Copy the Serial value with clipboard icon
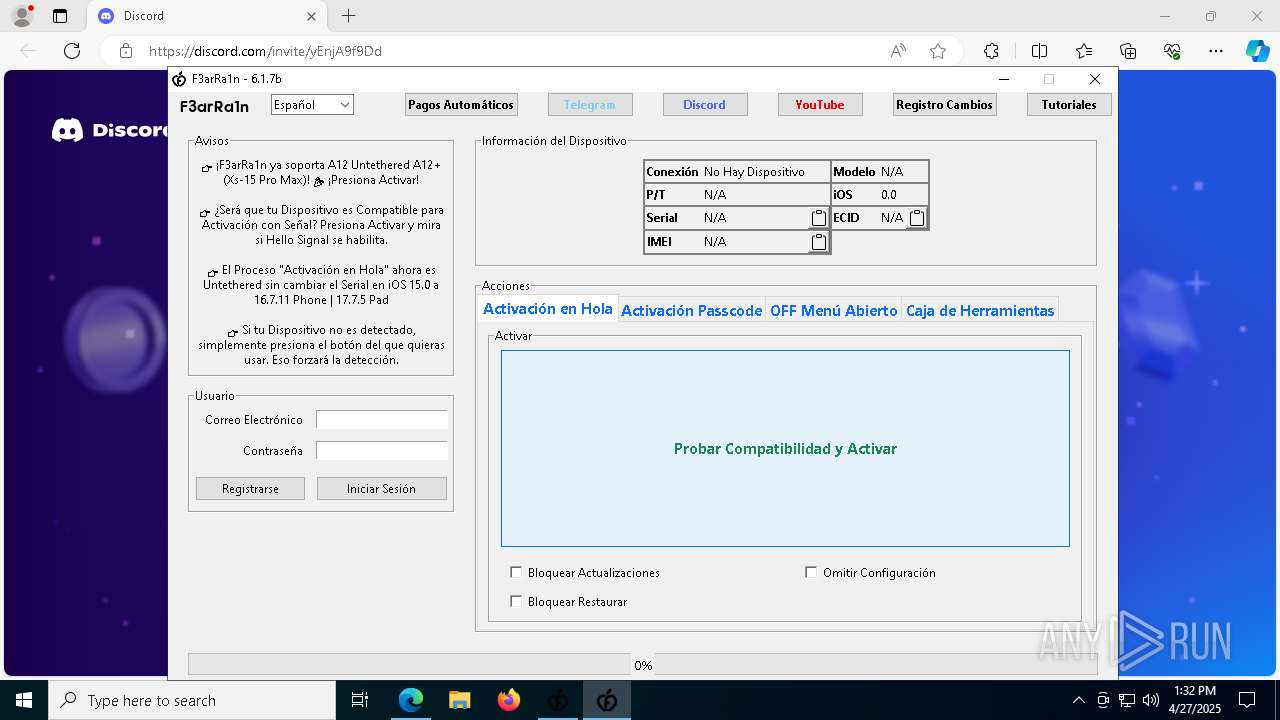The width and height of the screenshot is (1280, 720). click(818, 218)
